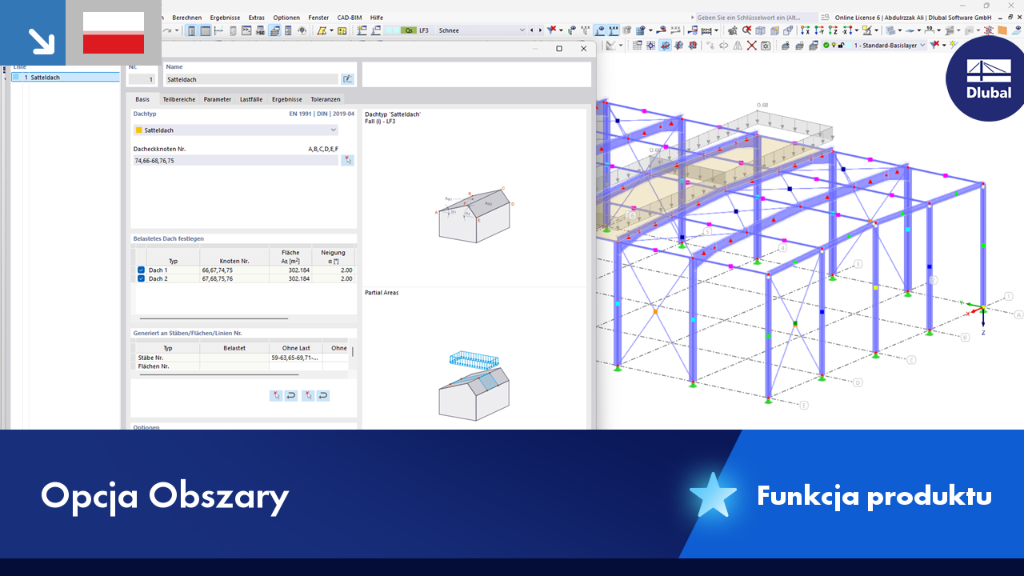Switch to the Toleranzen tab
The image size is (1024, 576).
click(x=325, y=99)
